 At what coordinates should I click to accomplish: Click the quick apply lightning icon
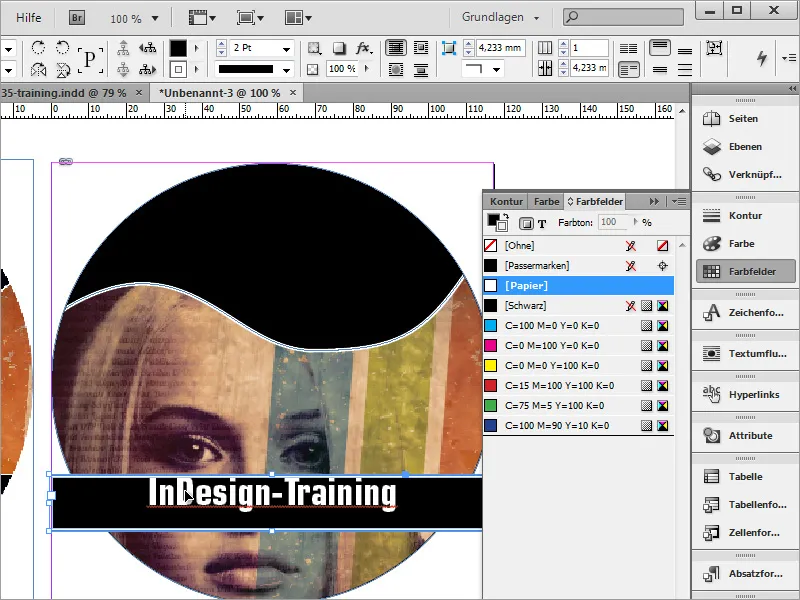click(762, 58)
